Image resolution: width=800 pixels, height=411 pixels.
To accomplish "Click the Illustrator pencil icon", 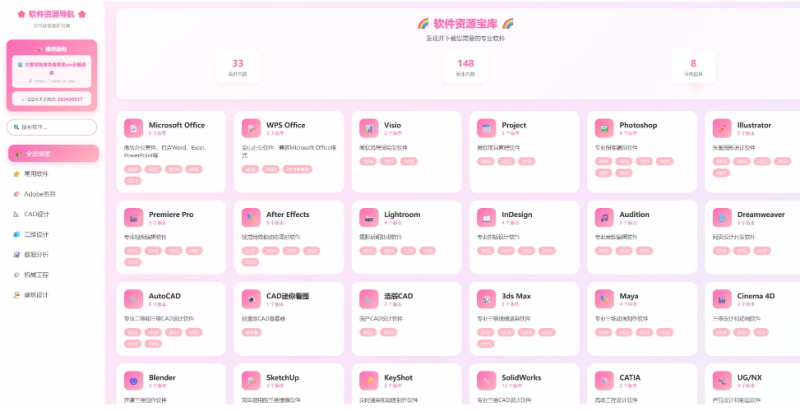I will click(722, 128).
